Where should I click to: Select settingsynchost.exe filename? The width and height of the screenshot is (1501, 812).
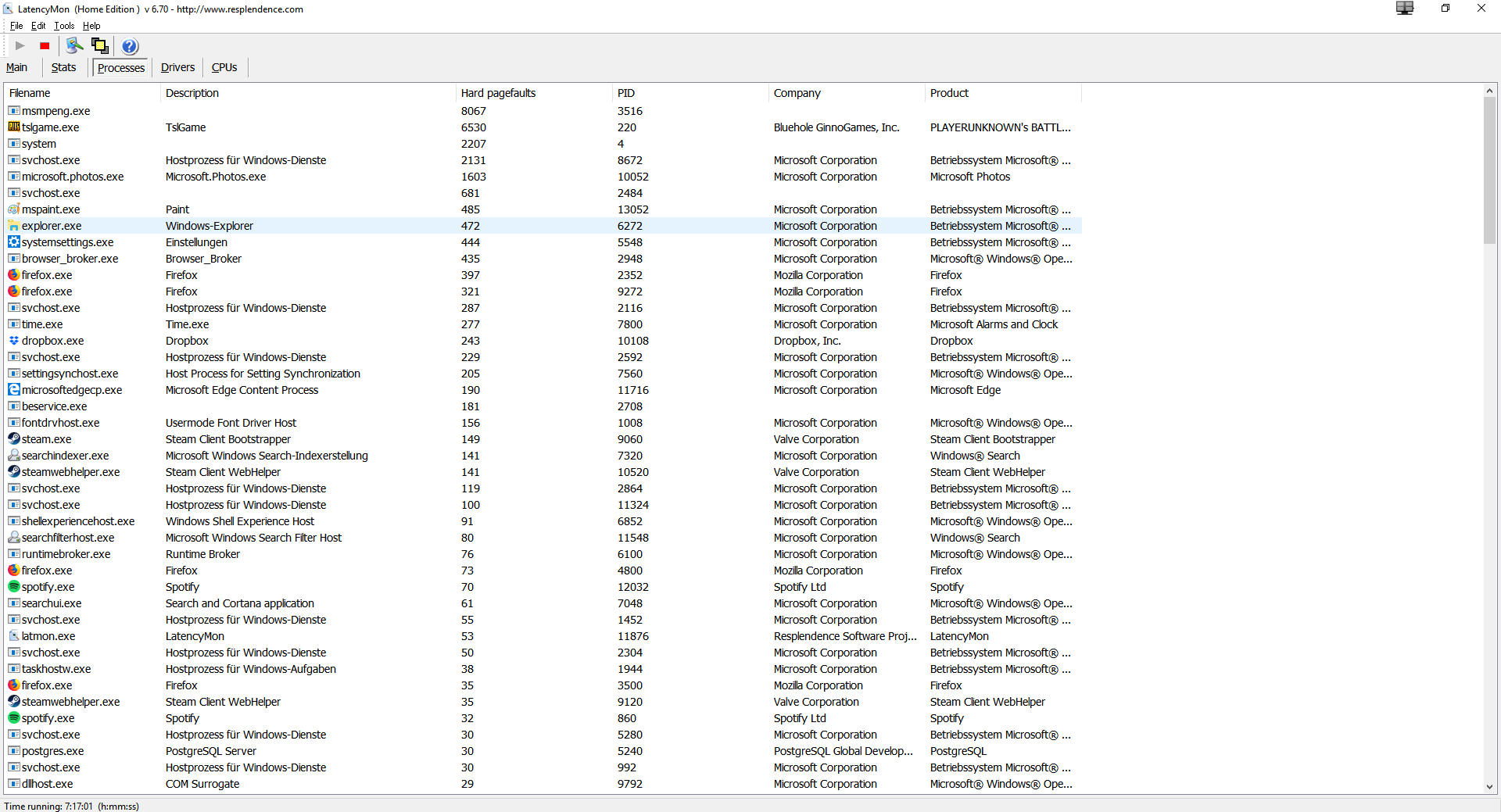[x=70, y=374]
